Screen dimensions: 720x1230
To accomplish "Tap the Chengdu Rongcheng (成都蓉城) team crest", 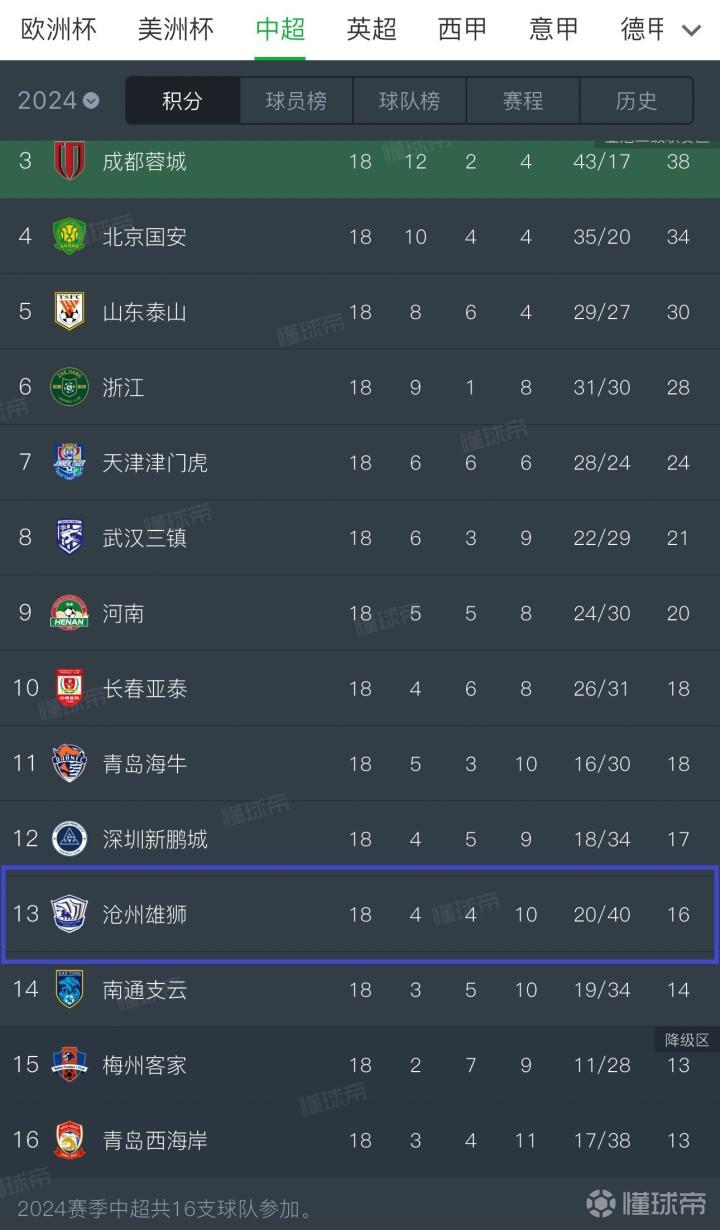I will point(69,161).
